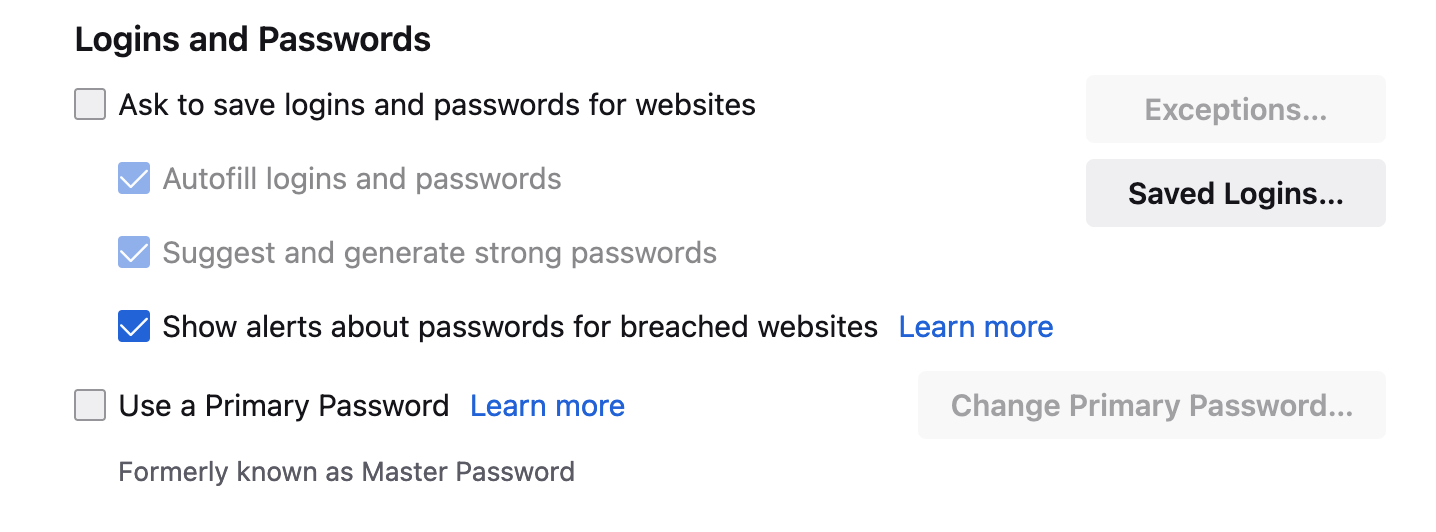This screenshot has width=1436, height=532.
Task: Click the greyed-out Exceptions... button
Action: pyautogui.click(x=1235, y=109)
